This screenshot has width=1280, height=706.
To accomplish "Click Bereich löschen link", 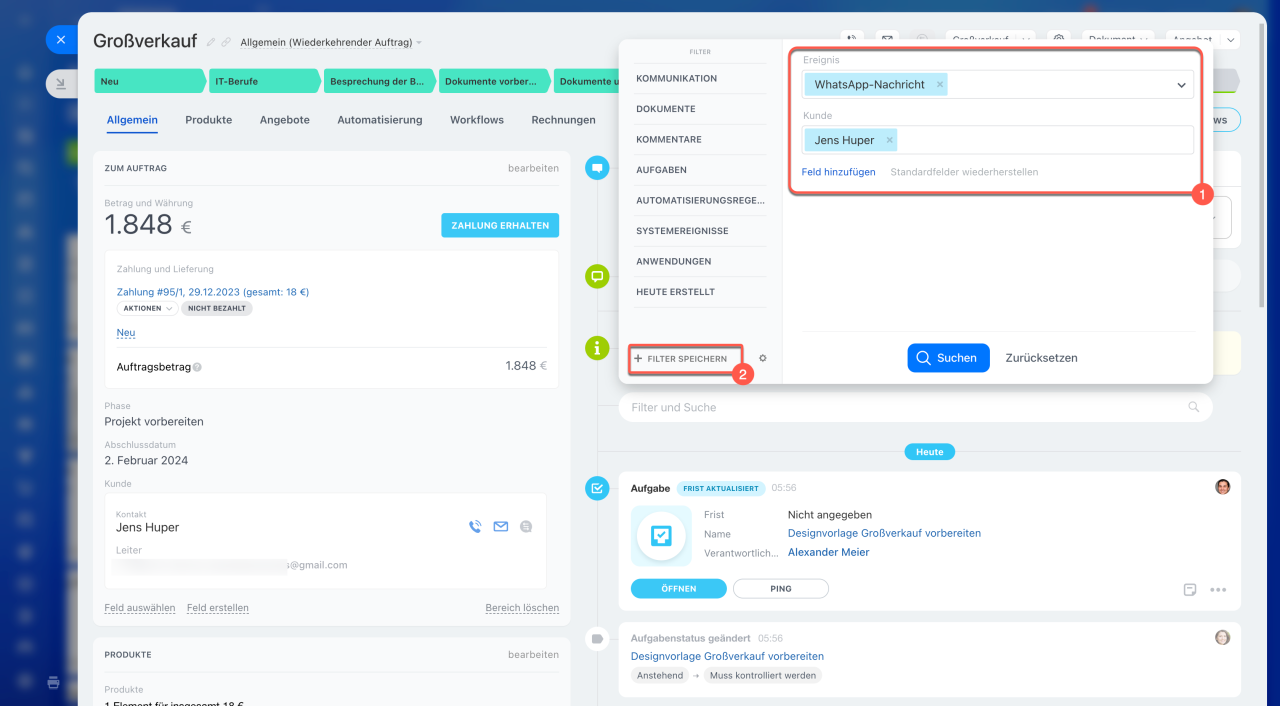I will 522,608.
